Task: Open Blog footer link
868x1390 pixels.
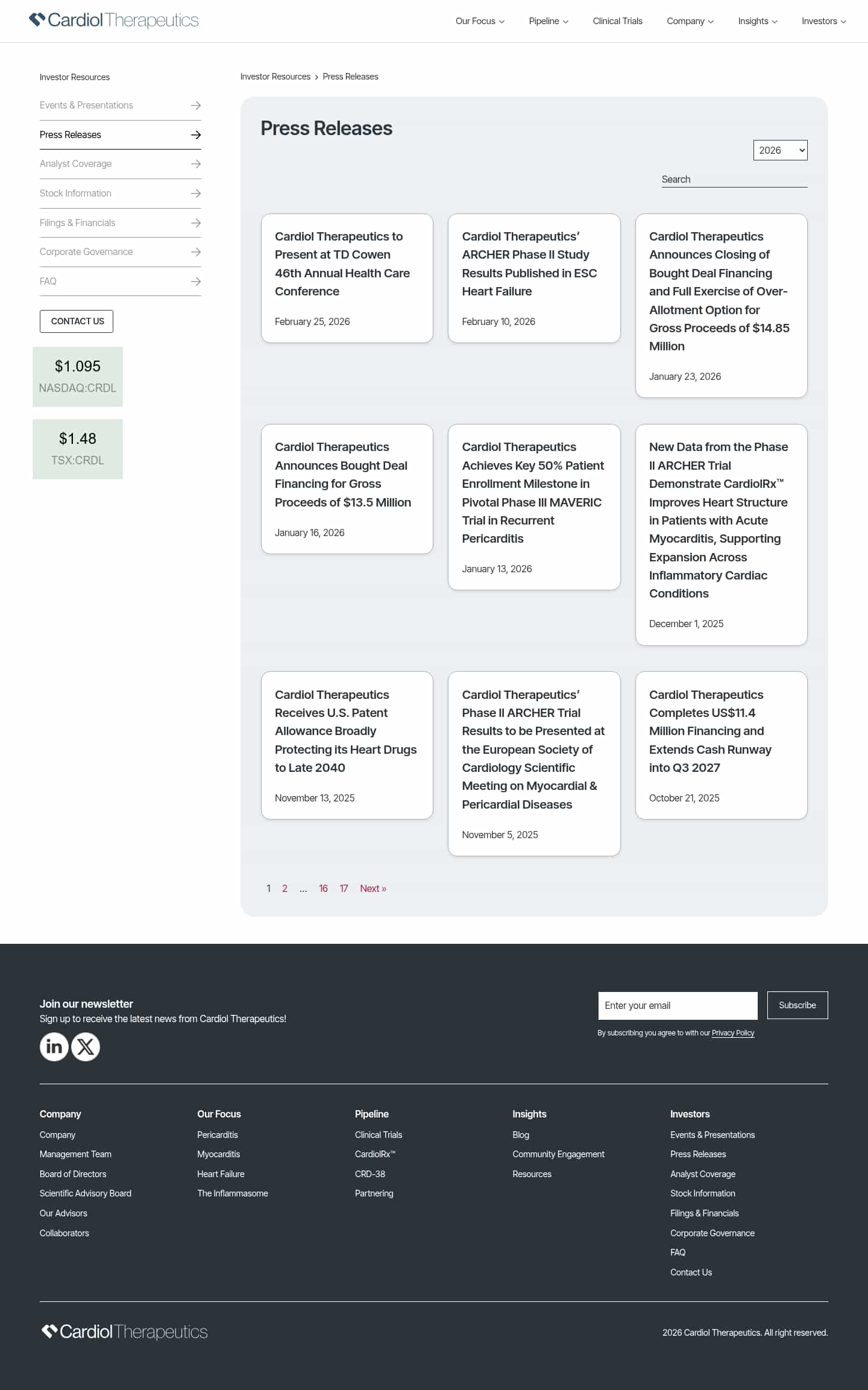Action: click(x=521, y=1135)
